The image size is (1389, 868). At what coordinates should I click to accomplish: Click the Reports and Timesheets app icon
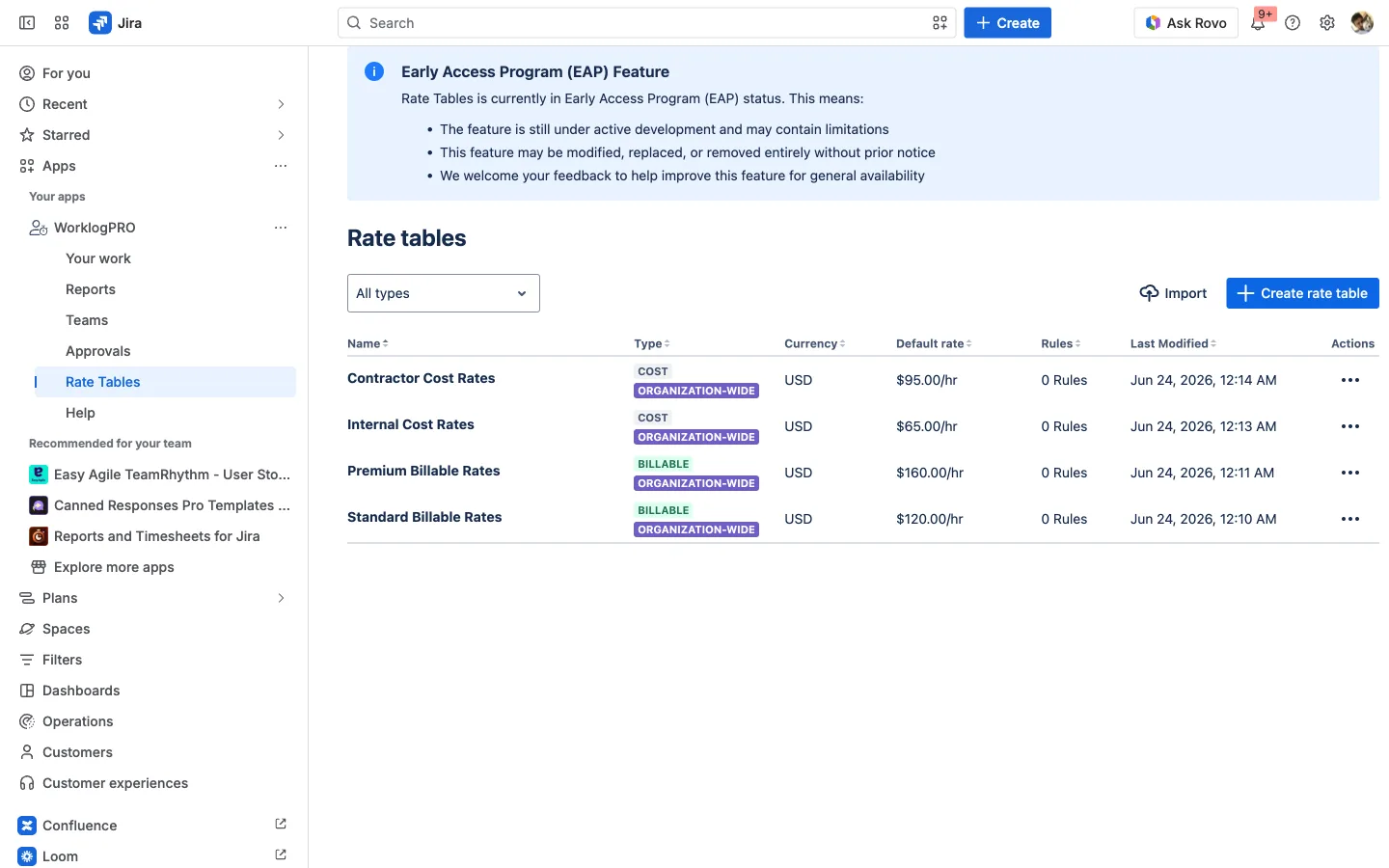tap(39, 536)
